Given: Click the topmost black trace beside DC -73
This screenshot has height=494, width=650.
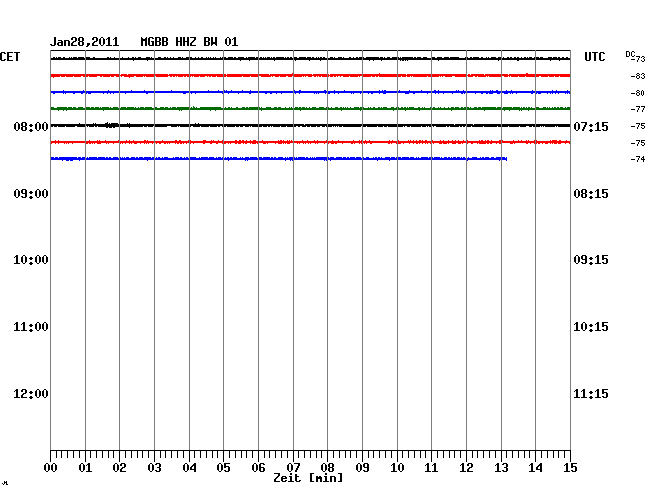Looking at the screenshot, I should (310, 59).
